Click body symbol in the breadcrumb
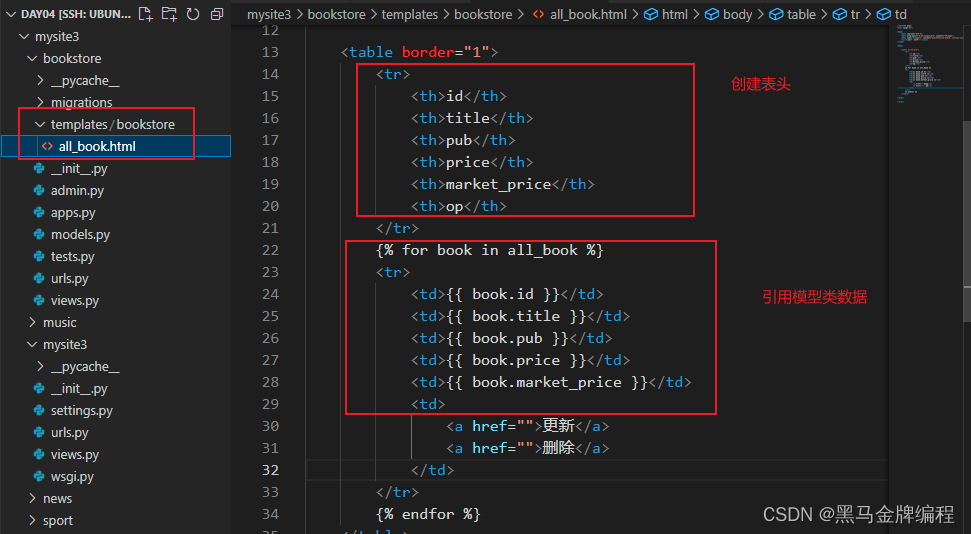 point(737,14)
